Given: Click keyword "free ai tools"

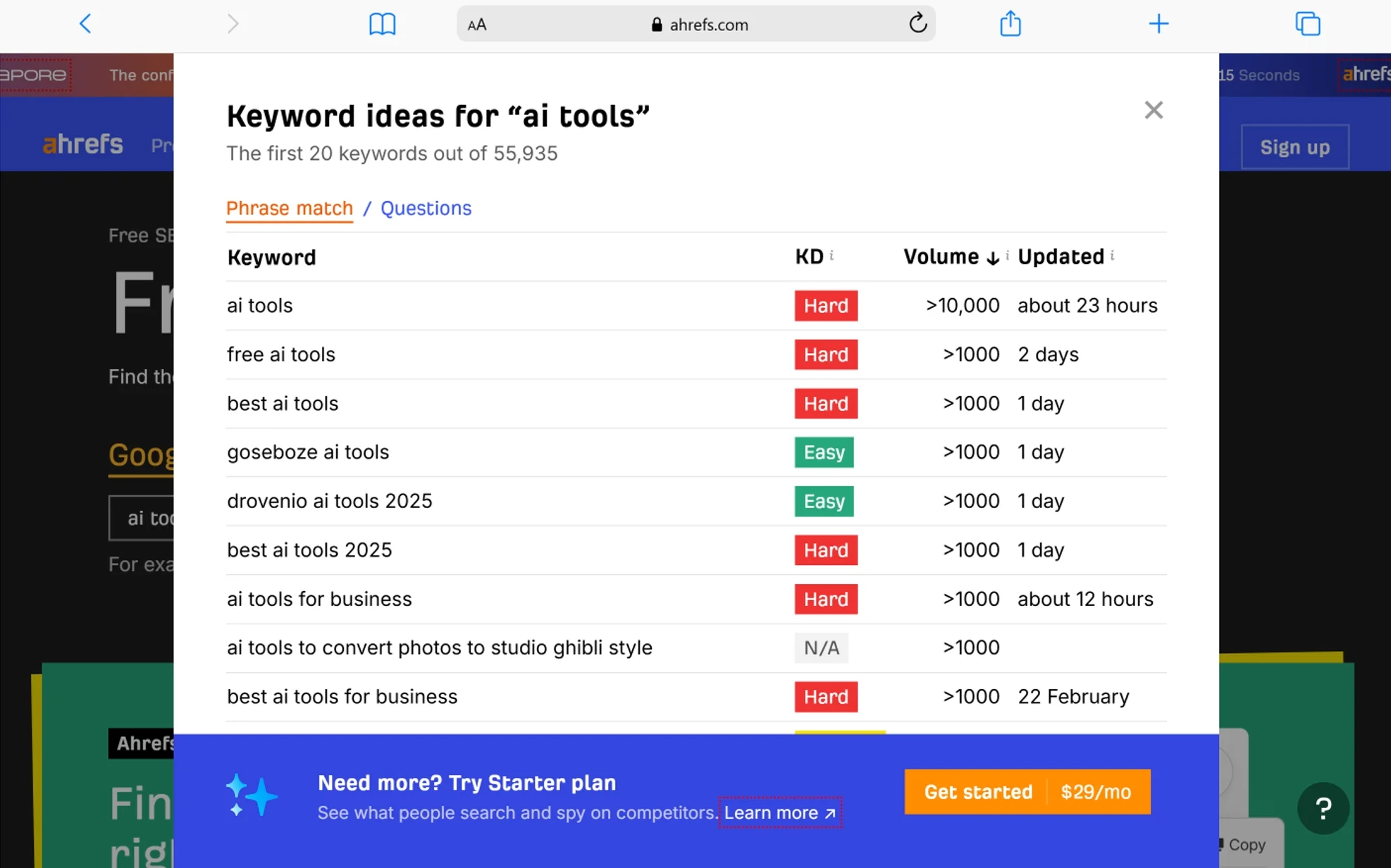Looking at the screenshot, I should click(280, 354).
